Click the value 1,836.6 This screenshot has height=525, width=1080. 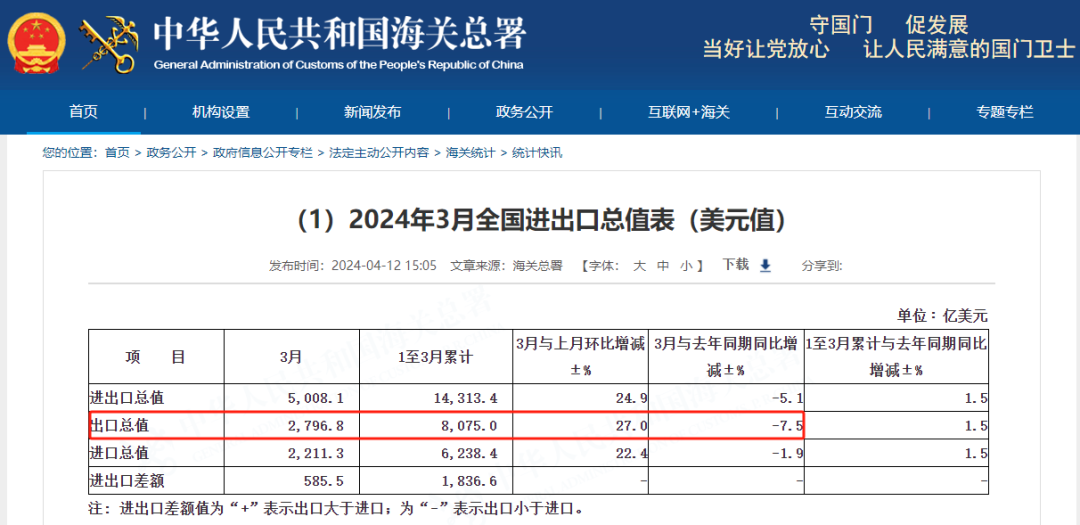pos(468,481)
